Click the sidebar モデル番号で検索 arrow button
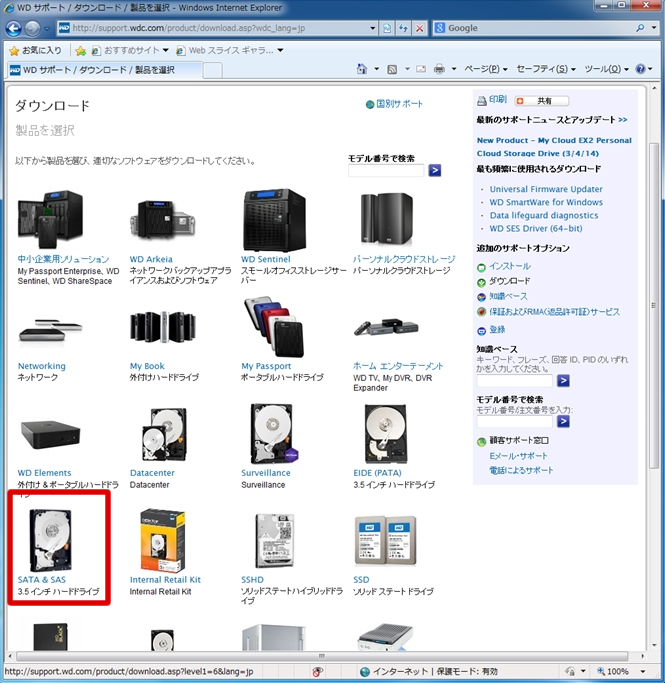Image resolution: width=665 pixels, height=683 pixels. point(563,421)
